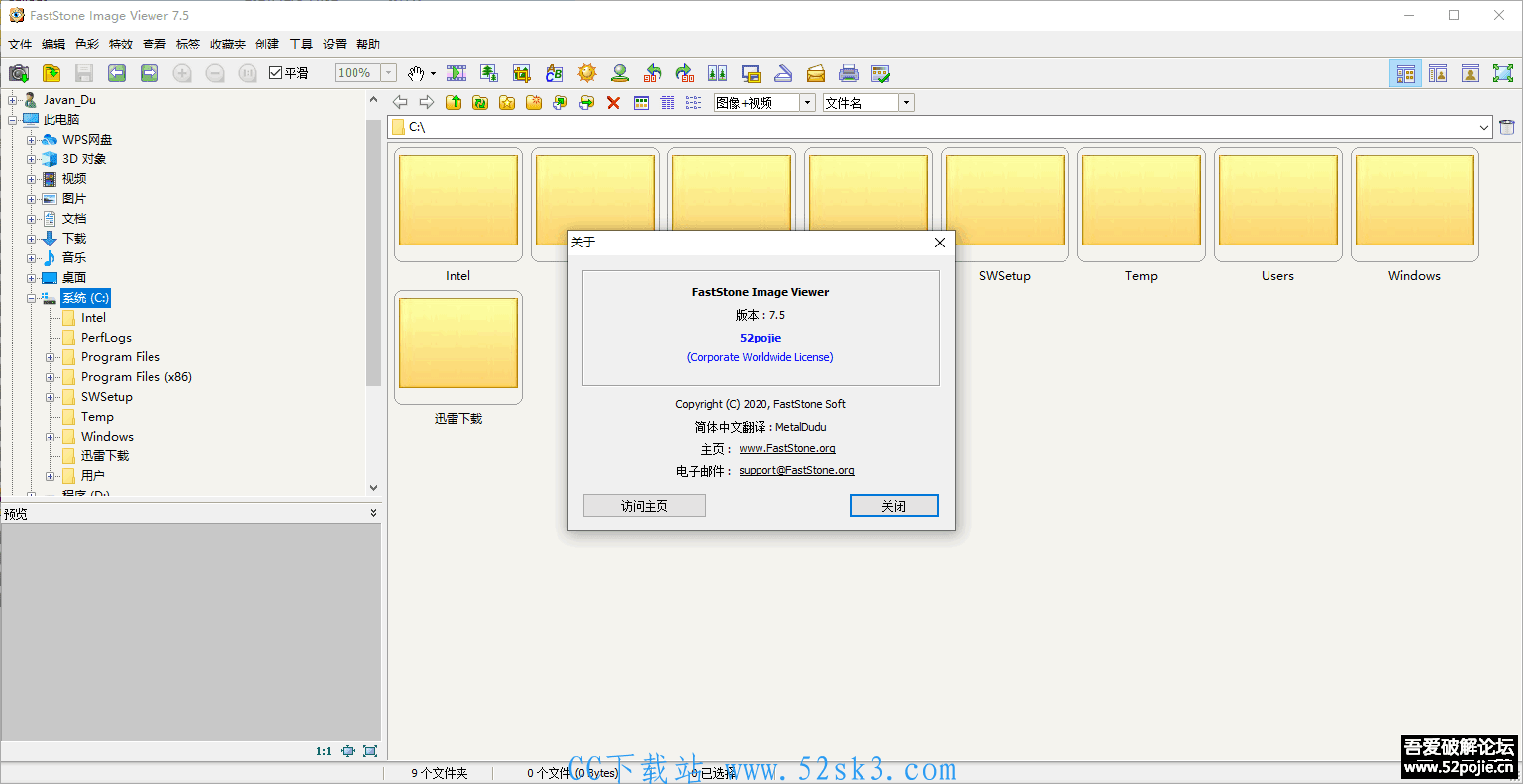Click navigate back arrow in browser toolbar
Image resolution: width=1523 pixels, height=784 pixels.
400,102
